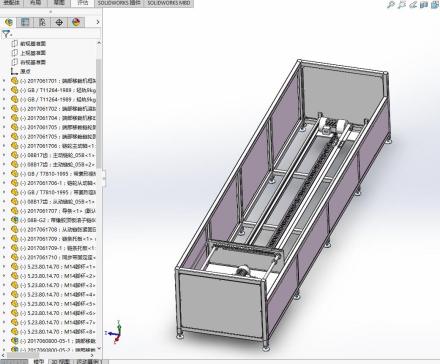Screen dimensions: 440x364
Task: Open the DimXpertManager crosshair tab
Action: [x=59, y=22]
